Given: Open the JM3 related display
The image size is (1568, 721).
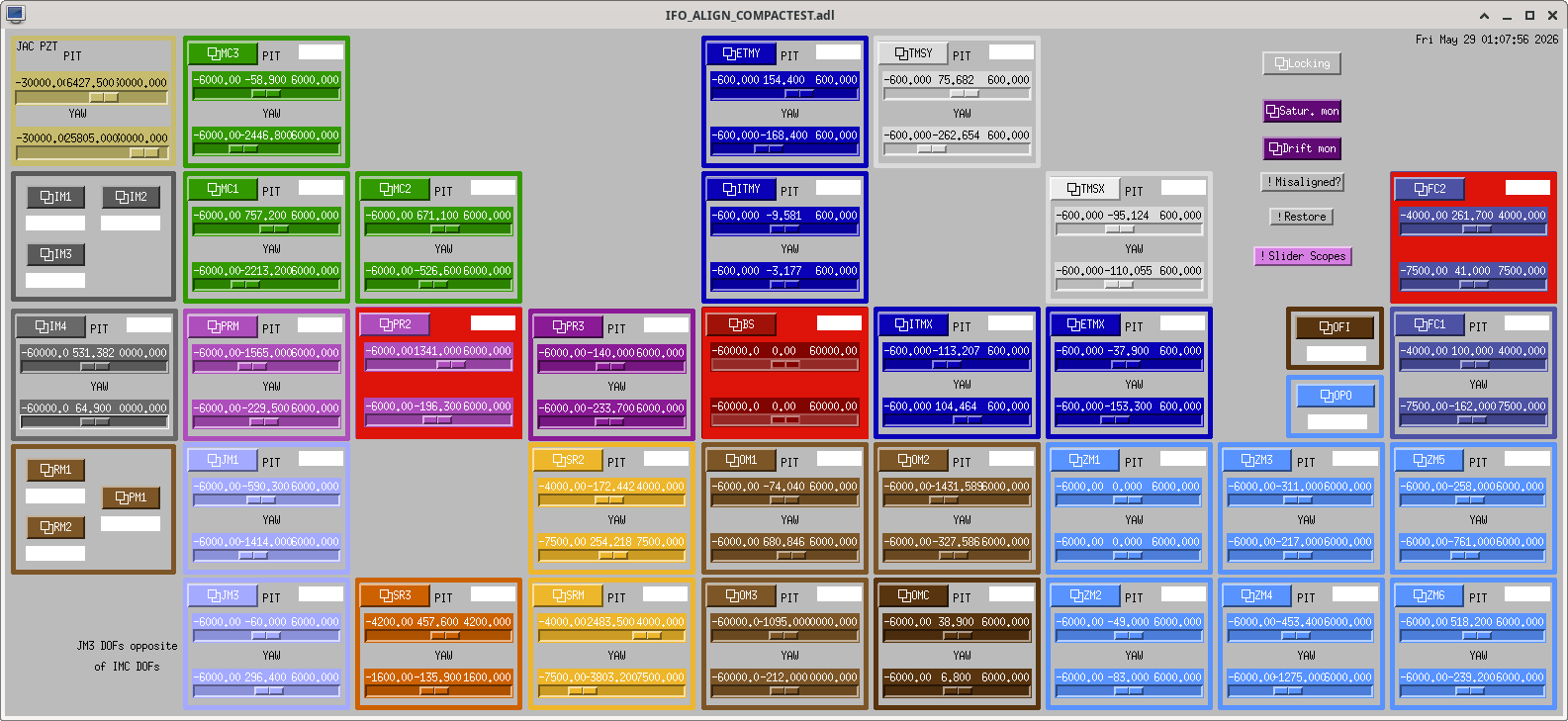Looking at the screenshot, I should point(223,595).
